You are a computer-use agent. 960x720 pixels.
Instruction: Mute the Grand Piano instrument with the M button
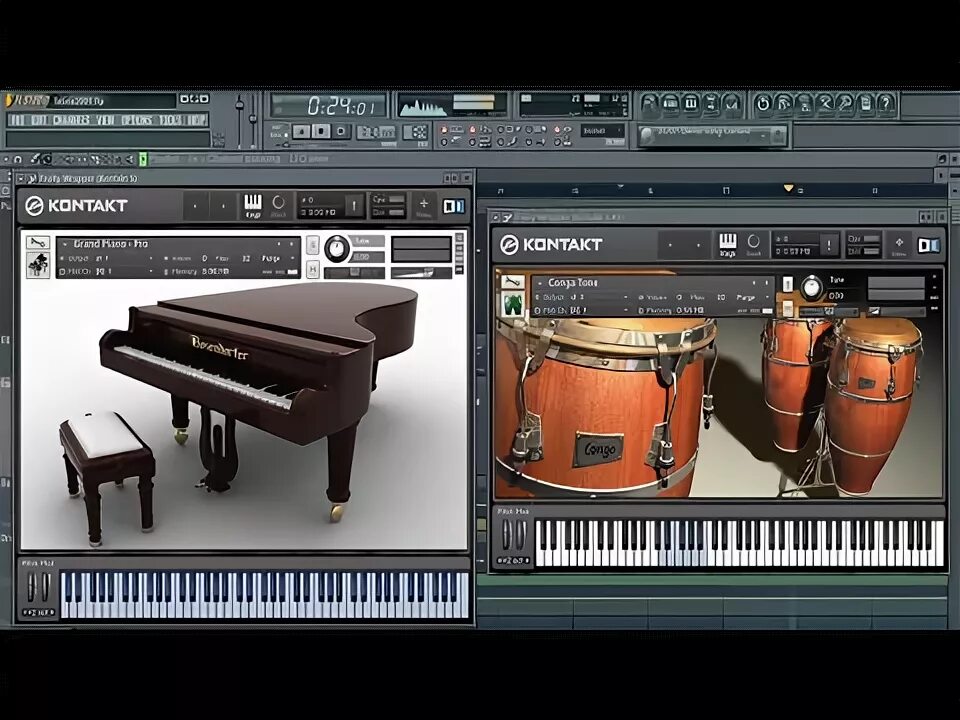point(312,269)
